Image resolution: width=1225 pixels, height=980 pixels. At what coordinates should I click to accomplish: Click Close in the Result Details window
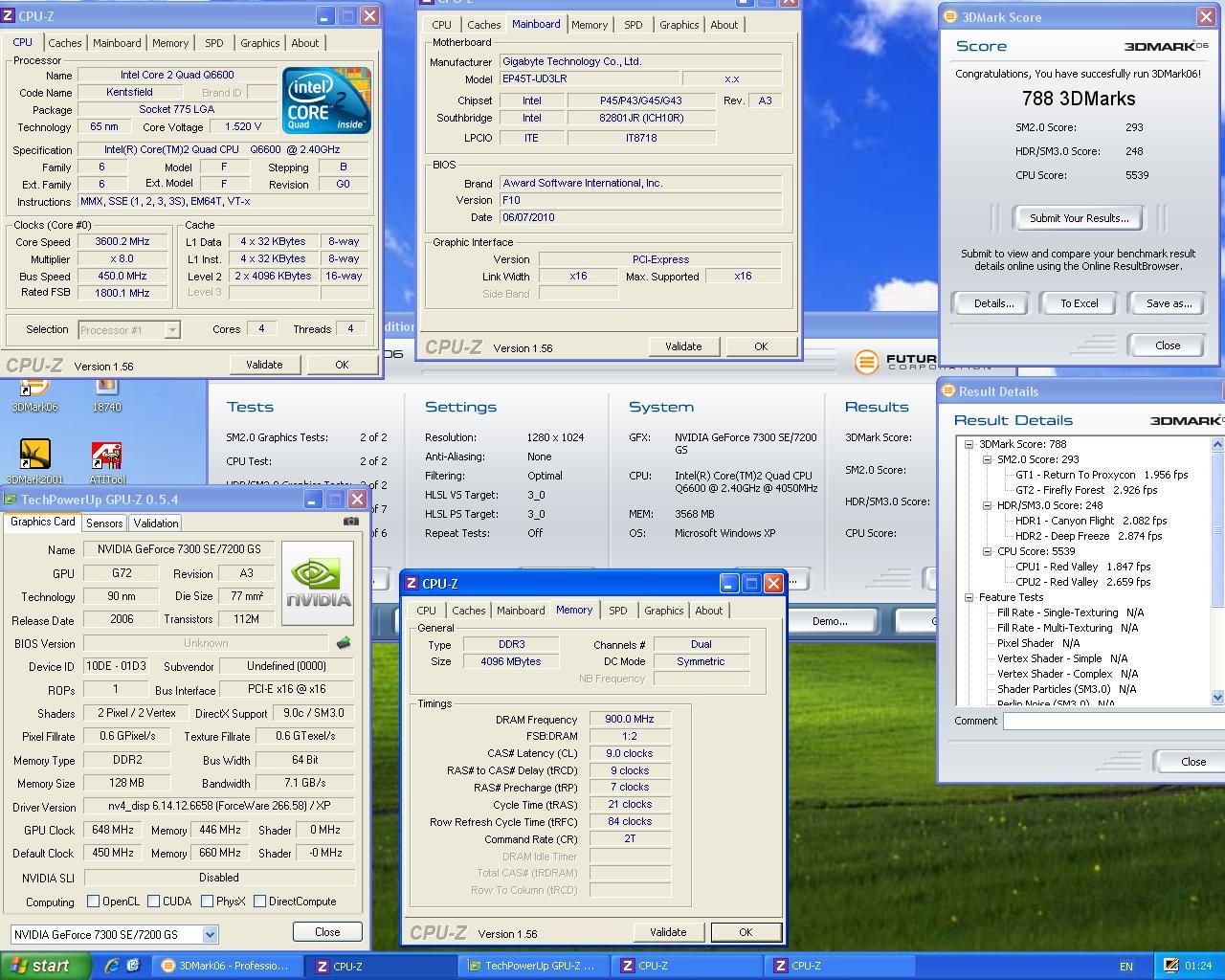pyautogui.click(x=1192, y=762)
